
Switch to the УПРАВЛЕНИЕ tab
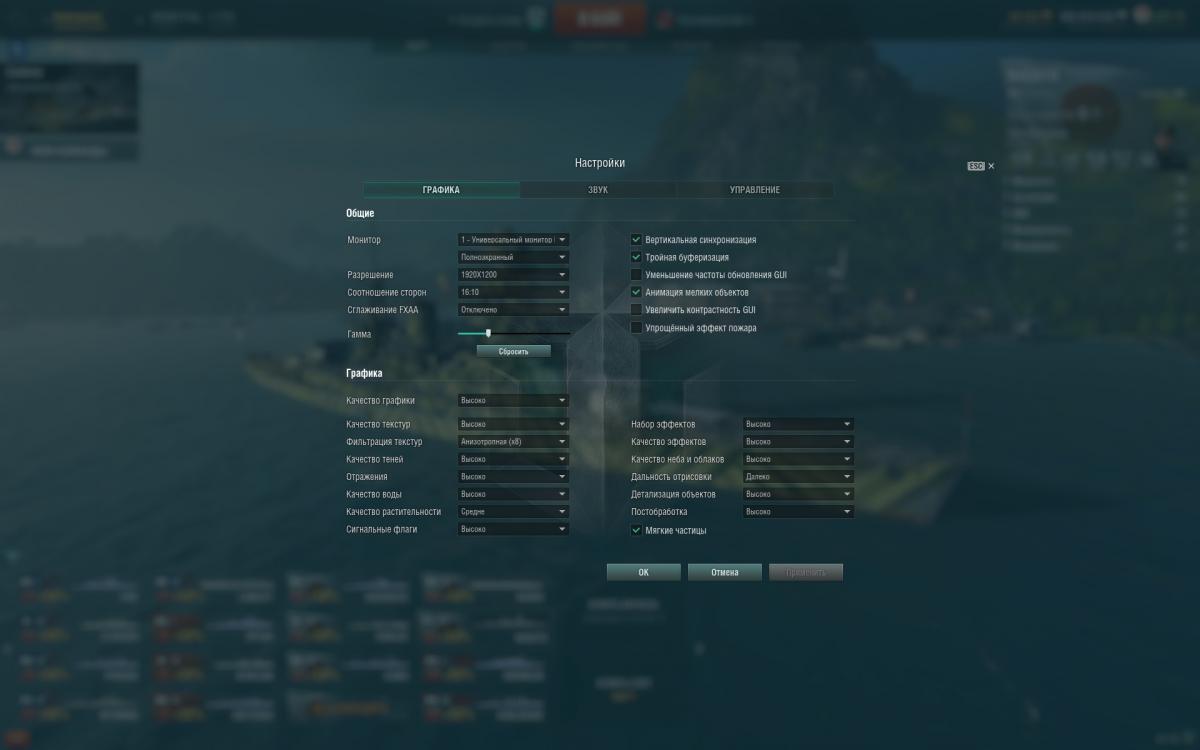755,190
